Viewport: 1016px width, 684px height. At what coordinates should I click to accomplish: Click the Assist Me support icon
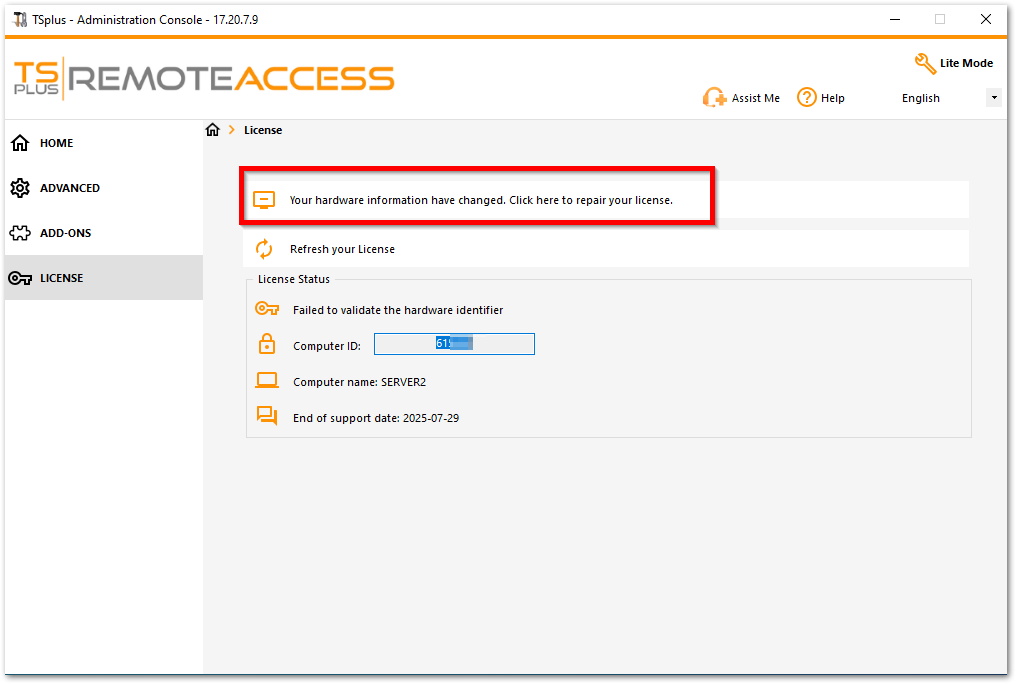tap(715, 97)
